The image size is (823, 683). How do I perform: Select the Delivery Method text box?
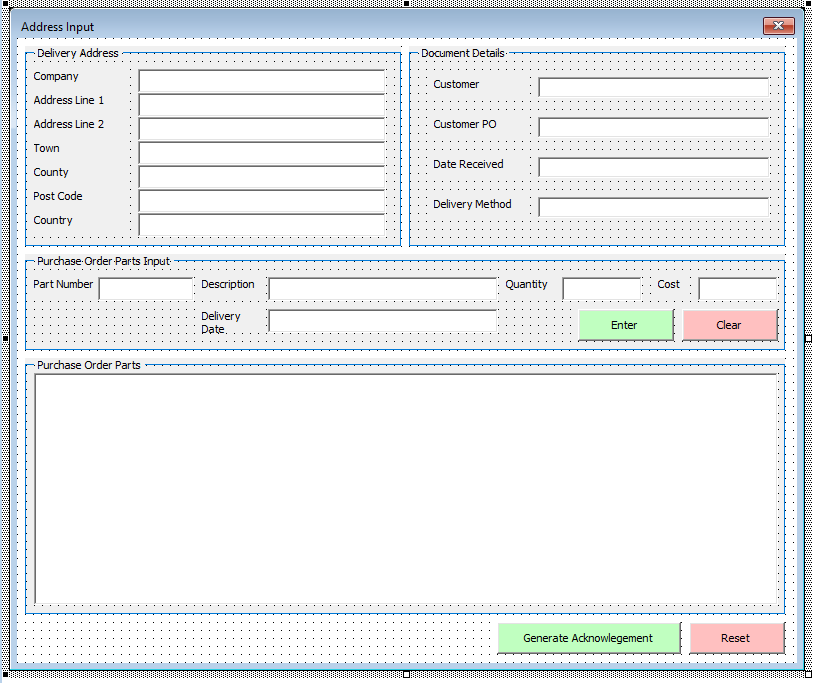click(x=652, y=207)
